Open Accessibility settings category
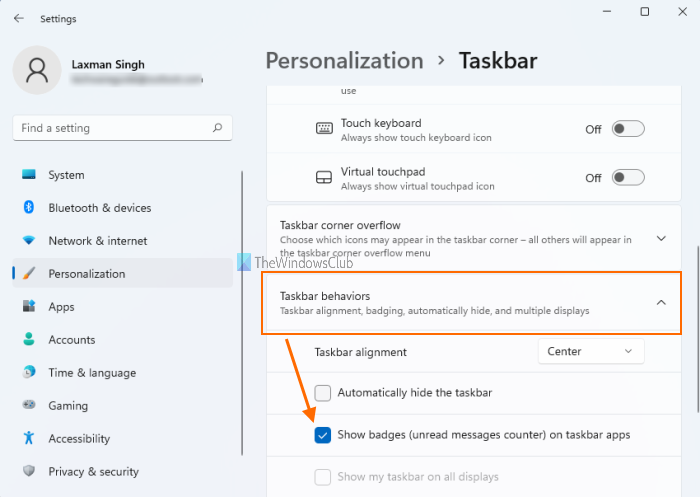The image size is (700, 497). pyautogui.click(x=122, y=439)
